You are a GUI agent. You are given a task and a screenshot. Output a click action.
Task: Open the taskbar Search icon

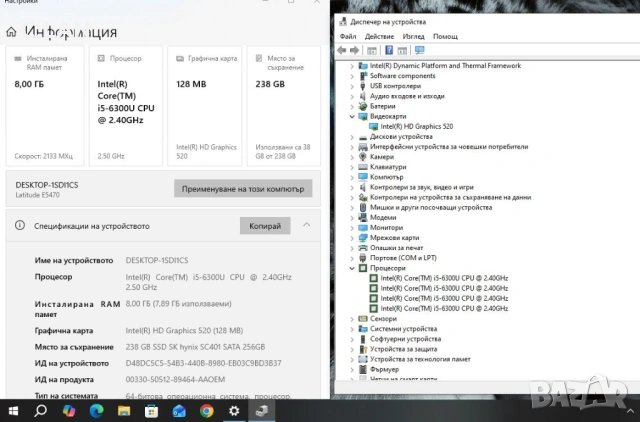click(40, 411)
